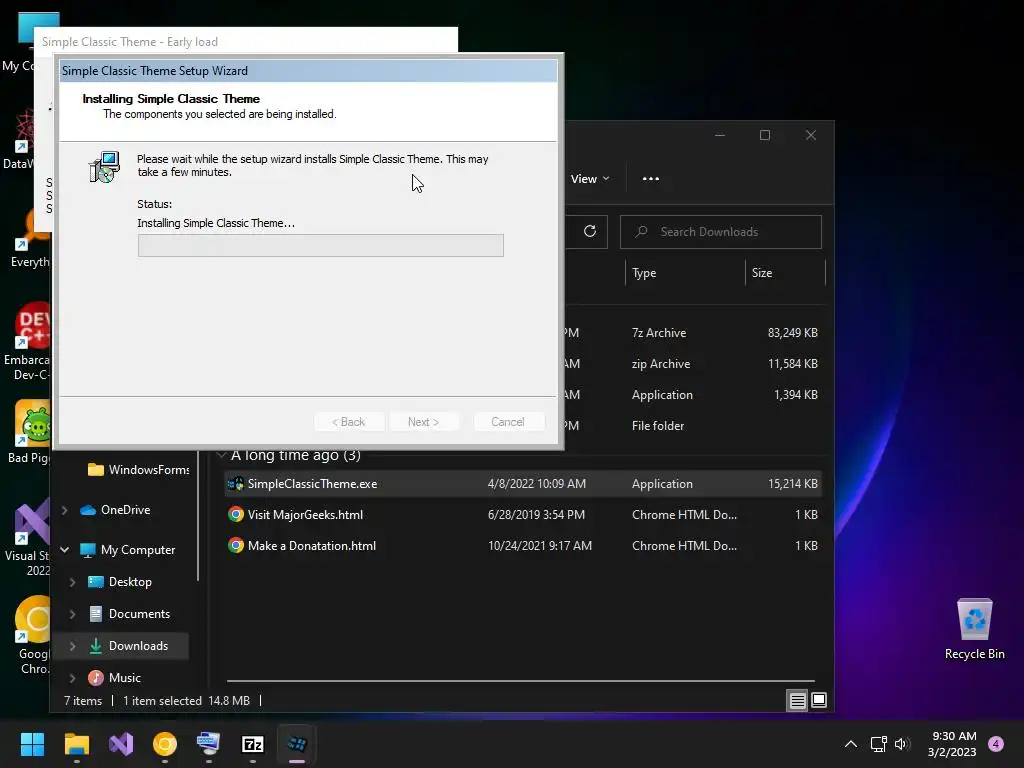Open the clock and date flyout

(x=953, y=744)
